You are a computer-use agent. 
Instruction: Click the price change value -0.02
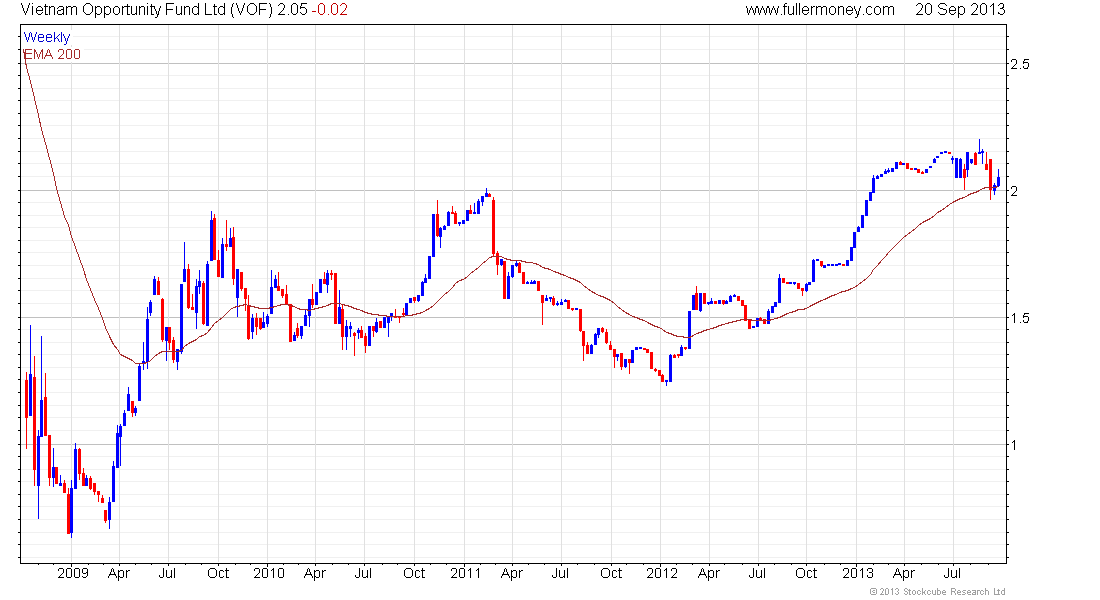330,10
